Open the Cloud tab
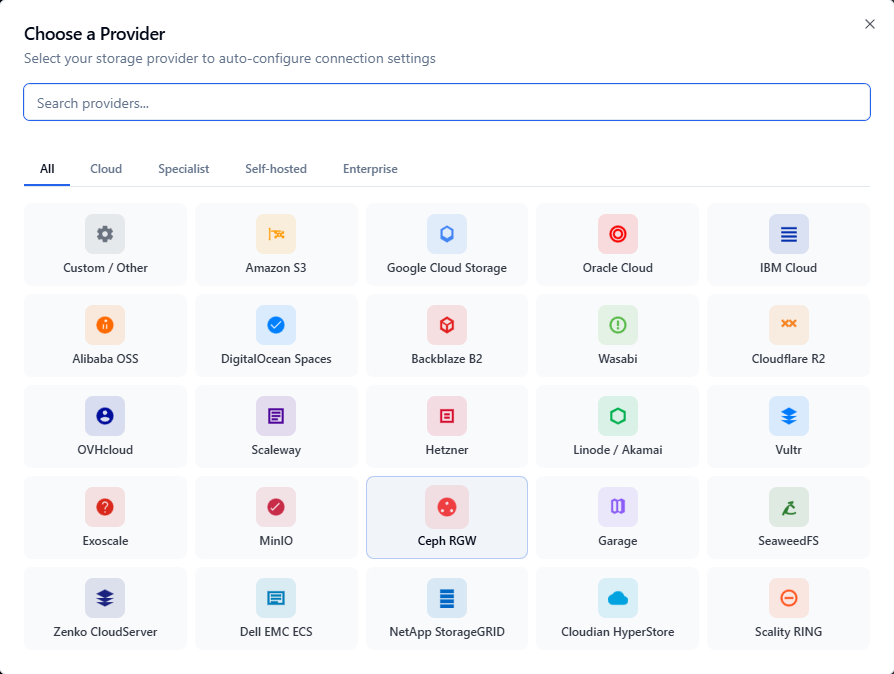This screenshot has width=894, height=674. 106,169
